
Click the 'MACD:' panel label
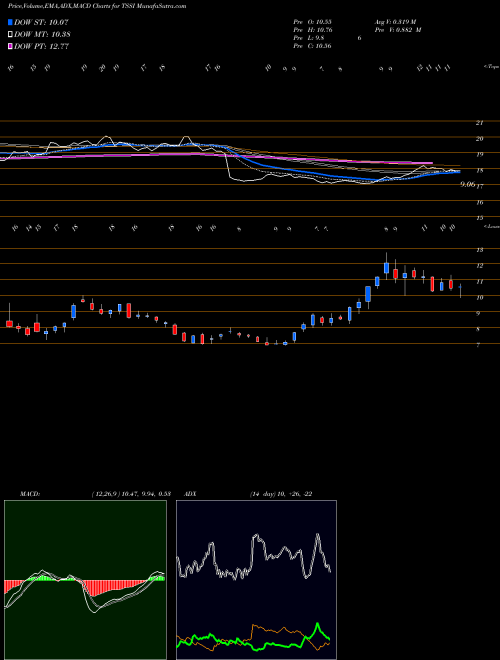tap(29, 494)
